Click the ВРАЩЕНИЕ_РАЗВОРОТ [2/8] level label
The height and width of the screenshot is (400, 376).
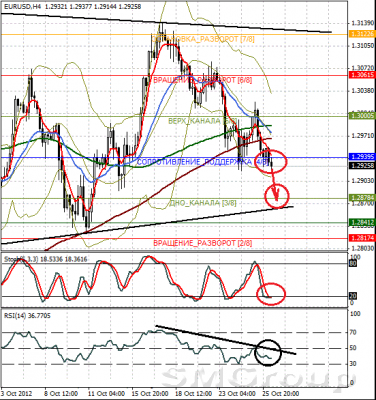click(202, 244)
